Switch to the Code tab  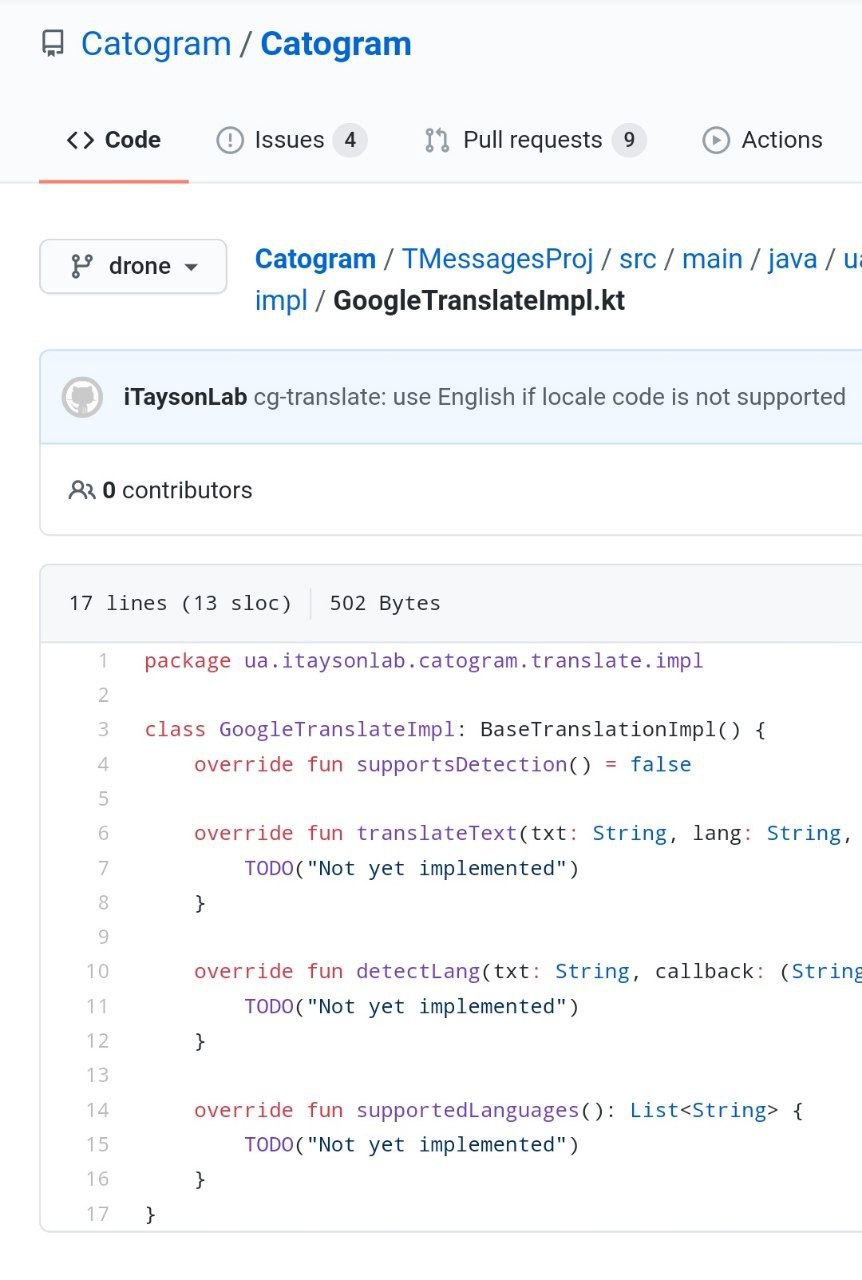114,140
